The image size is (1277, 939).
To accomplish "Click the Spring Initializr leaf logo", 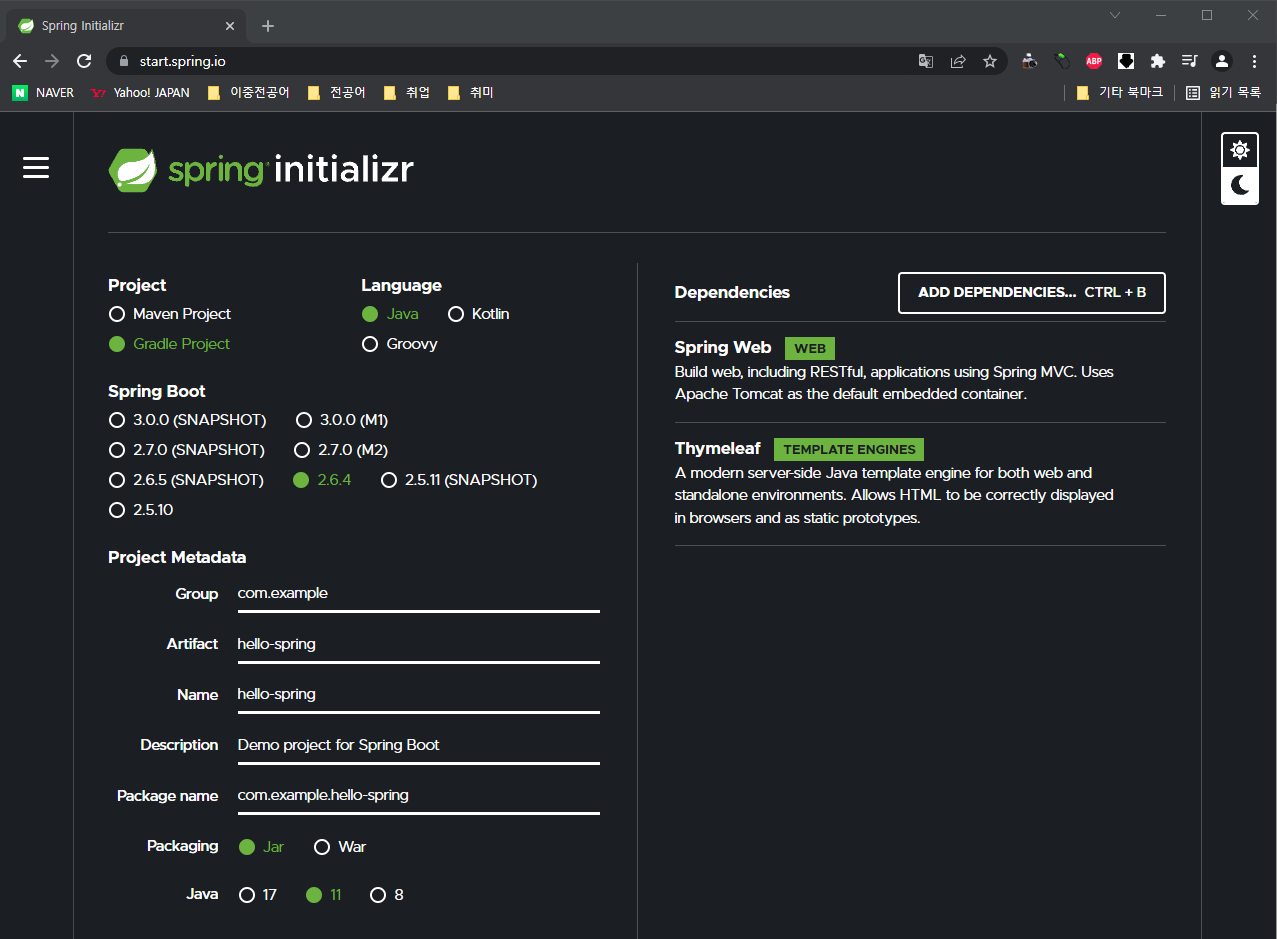I will click(133, 170).
